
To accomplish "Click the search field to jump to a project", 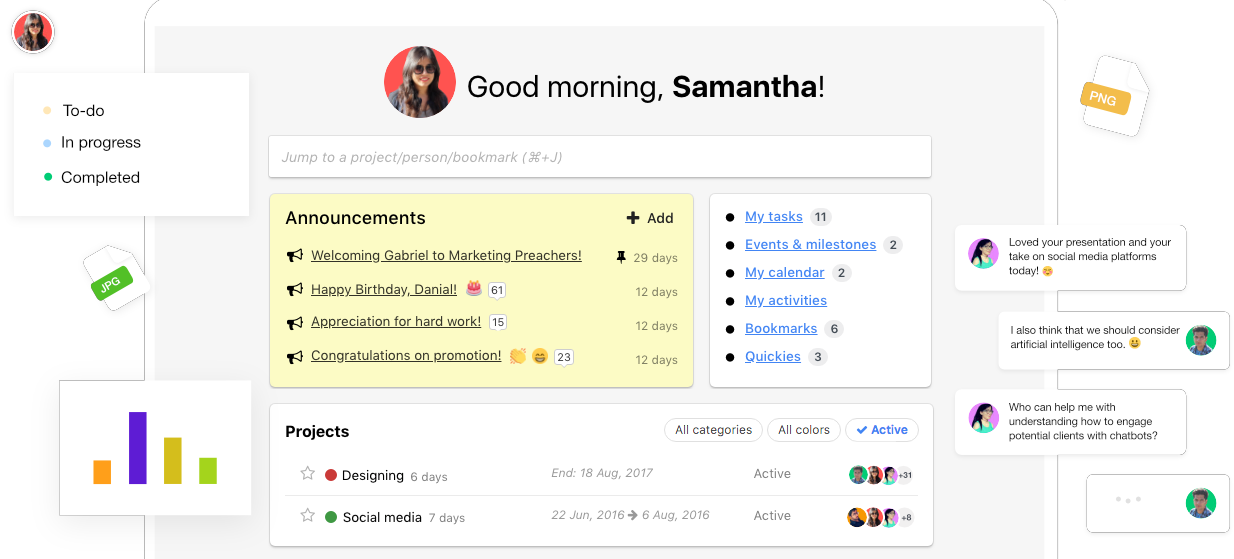I will pyautogui.click(x=600, y=157).
